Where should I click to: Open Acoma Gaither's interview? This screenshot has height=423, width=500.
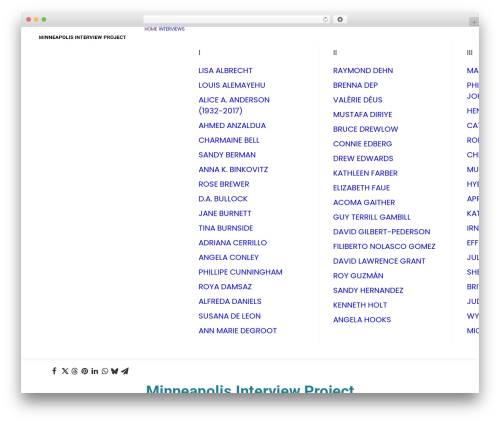[x=364, y=203]
